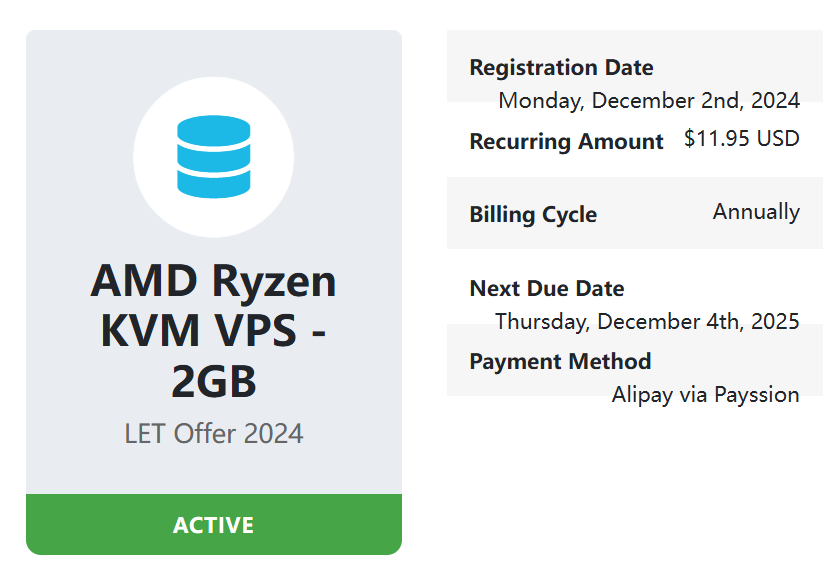839x573 pixels.
Task: Select the Payment Method label
Action: click(x=560, y=362)
